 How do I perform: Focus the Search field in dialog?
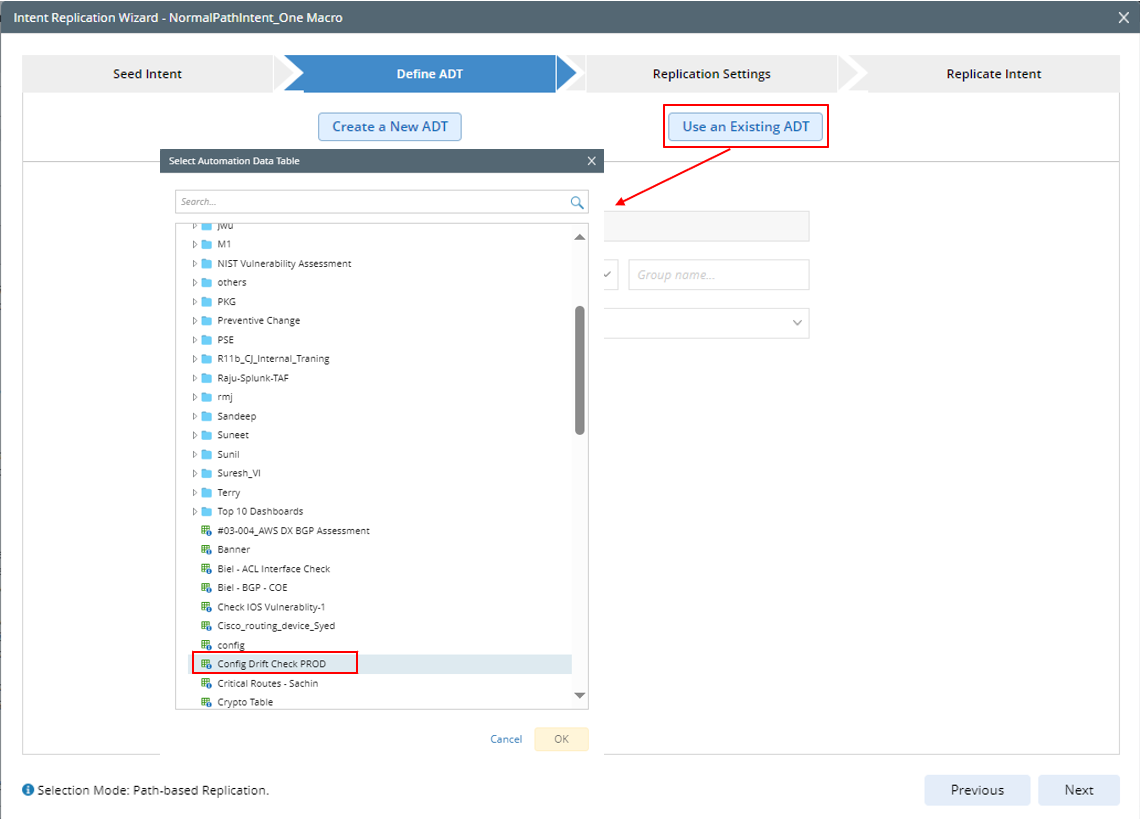point(370,202)
